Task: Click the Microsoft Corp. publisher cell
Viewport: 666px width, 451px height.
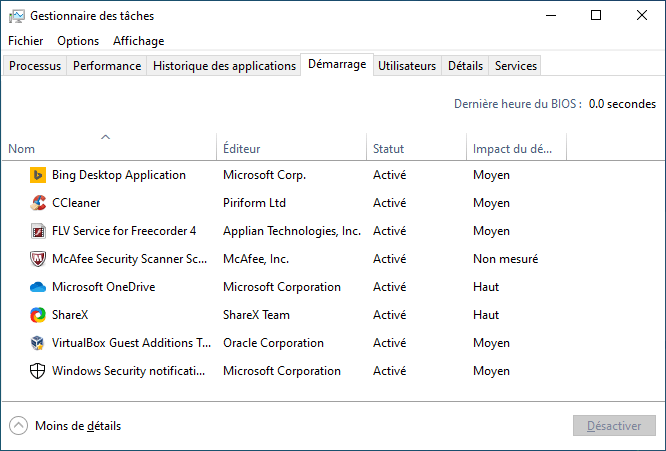Action: (x=265, y=175)
